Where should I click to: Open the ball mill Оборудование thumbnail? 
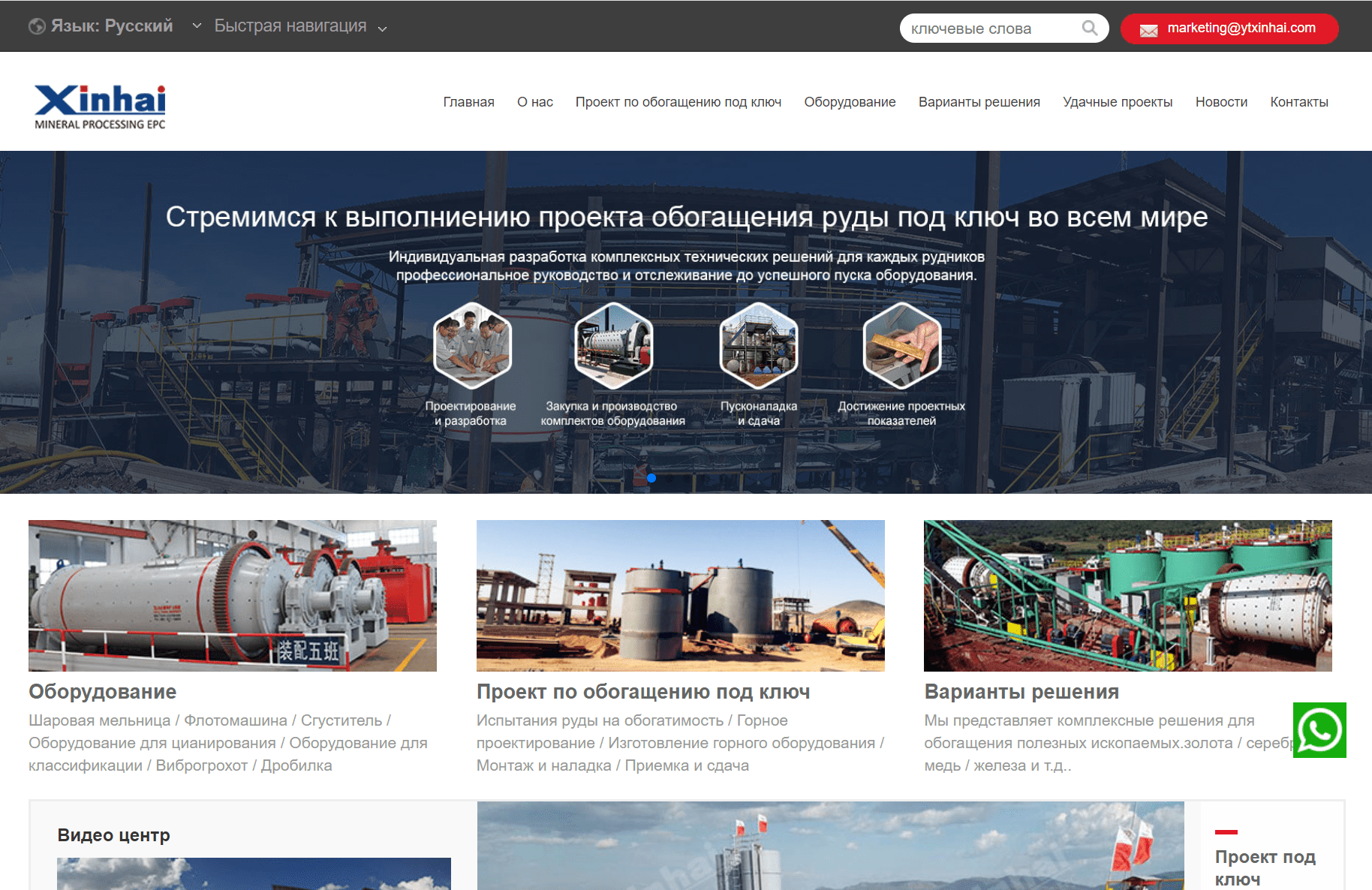[233, 596]
